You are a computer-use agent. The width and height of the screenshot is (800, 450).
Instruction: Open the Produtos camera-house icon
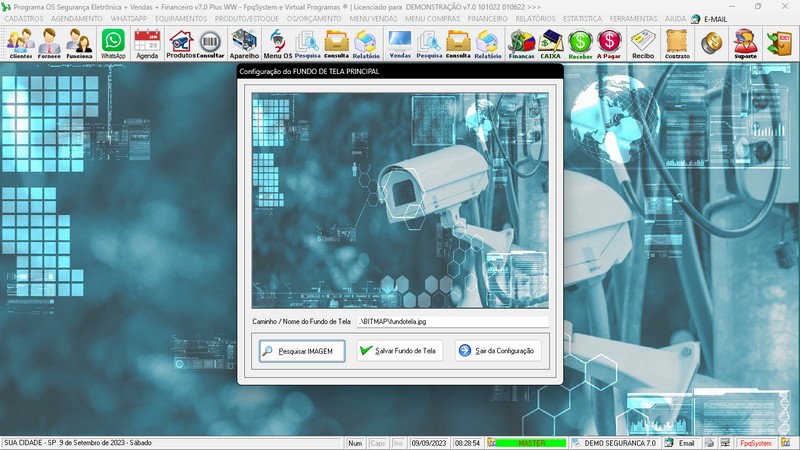[181, 43]
